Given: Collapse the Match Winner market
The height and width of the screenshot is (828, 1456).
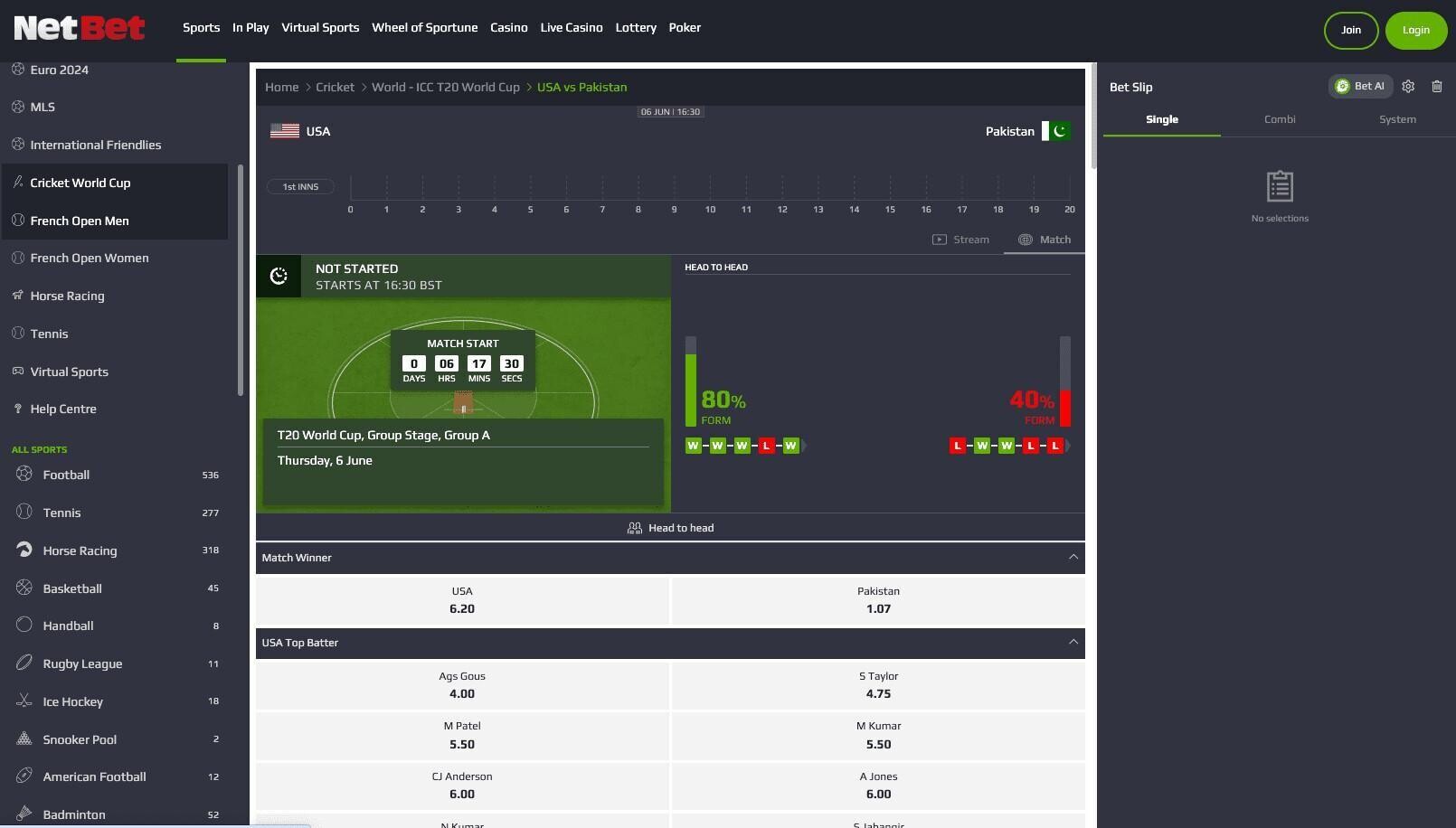Looking at the screenshot, I should coord(1073,557).
